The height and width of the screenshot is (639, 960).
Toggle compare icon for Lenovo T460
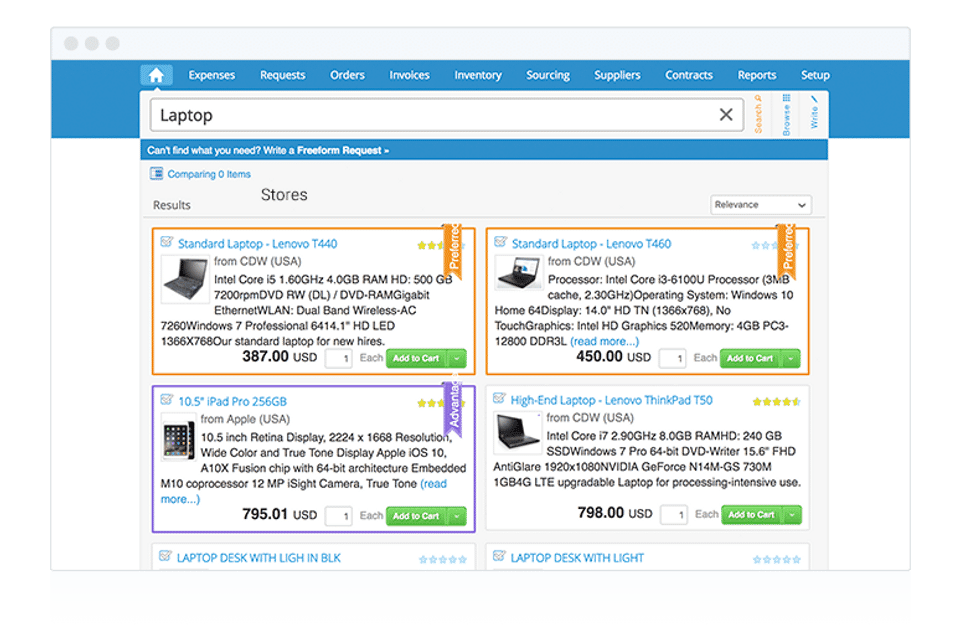coord(500,242)
